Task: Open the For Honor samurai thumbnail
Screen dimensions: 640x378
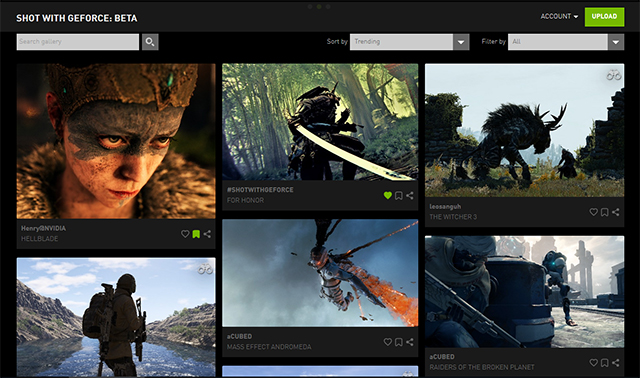Action: coord(320,122)
